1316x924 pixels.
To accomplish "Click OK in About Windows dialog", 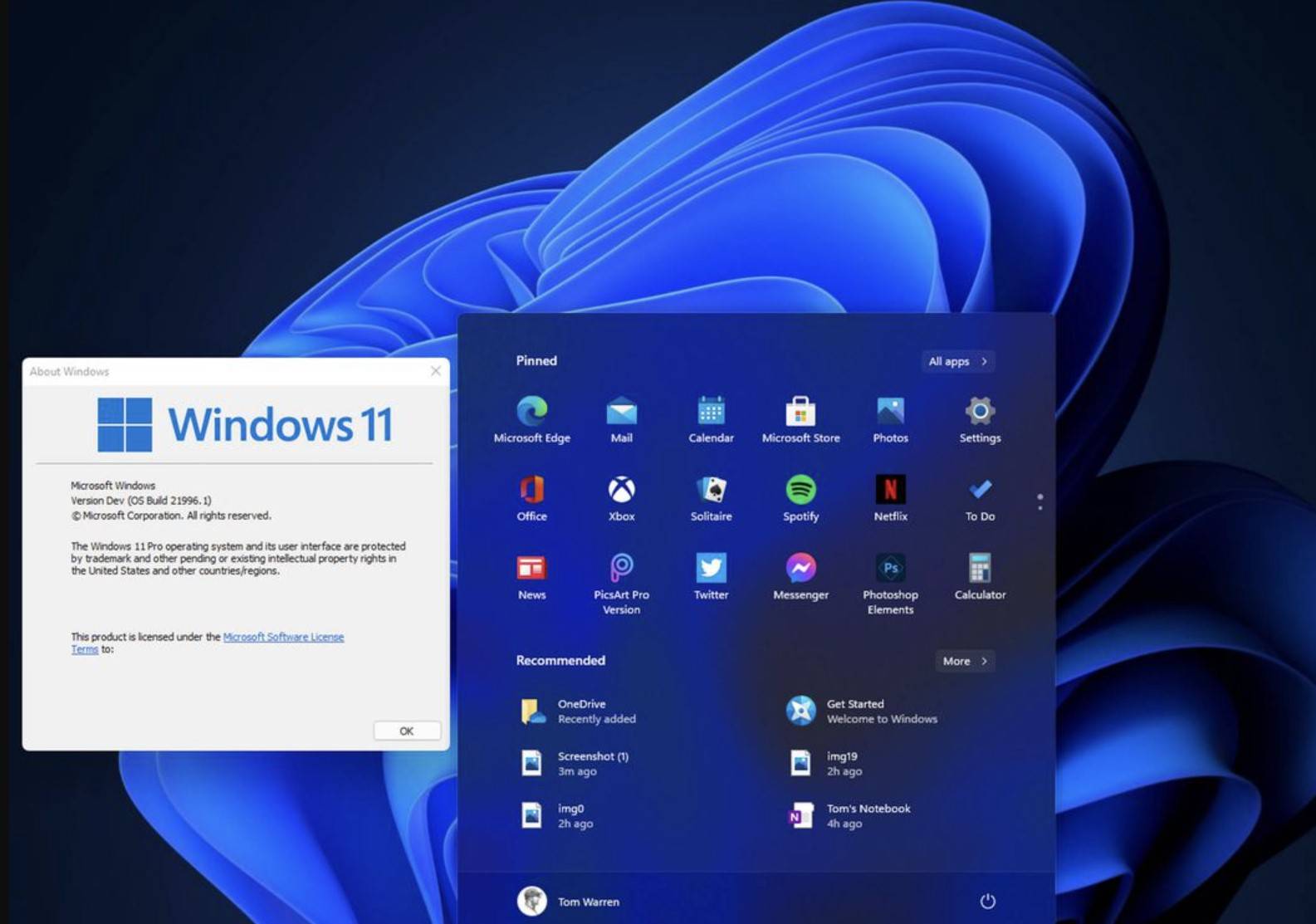I will (x=406, y=731).
